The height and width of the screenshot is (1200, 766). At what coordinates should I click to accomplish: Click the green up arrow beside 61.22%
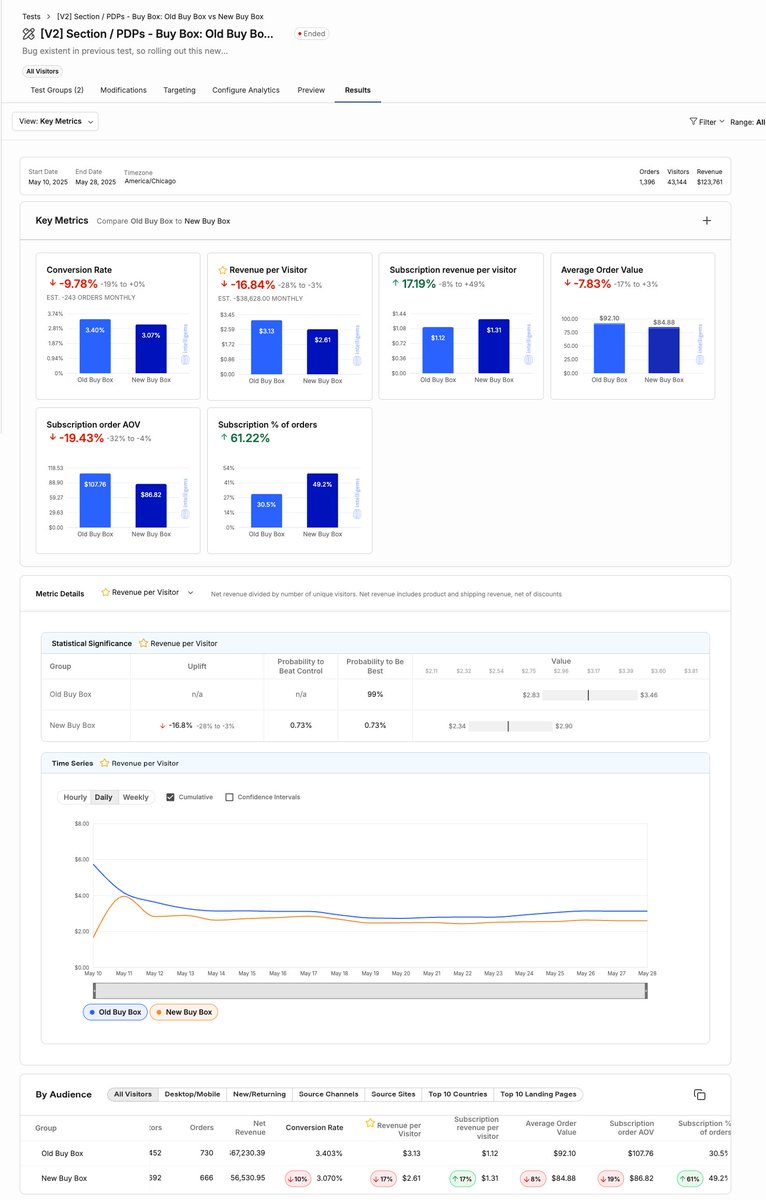coord(222,438)
